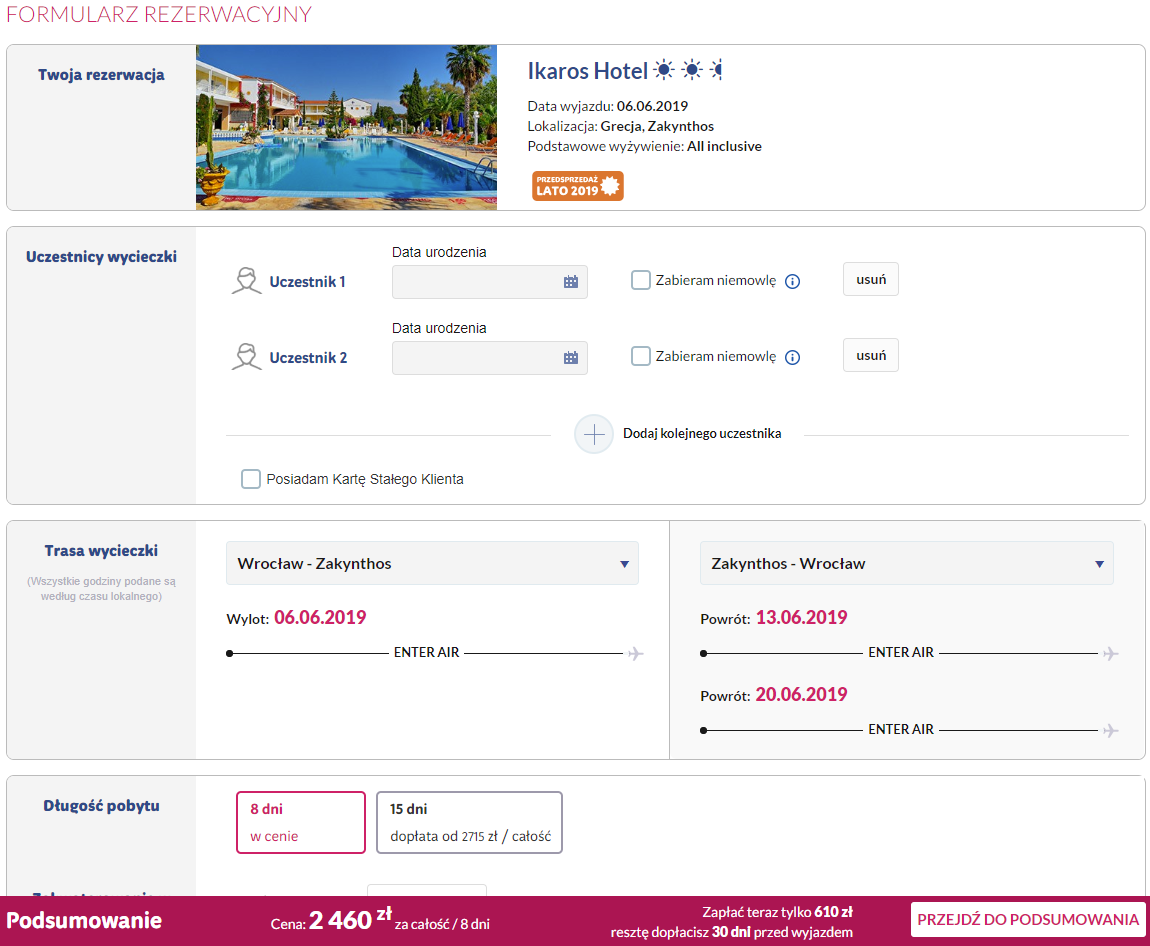
Task: Click the Przedsprzedaż Lato 2019 badge
Action: coord(577,186)
